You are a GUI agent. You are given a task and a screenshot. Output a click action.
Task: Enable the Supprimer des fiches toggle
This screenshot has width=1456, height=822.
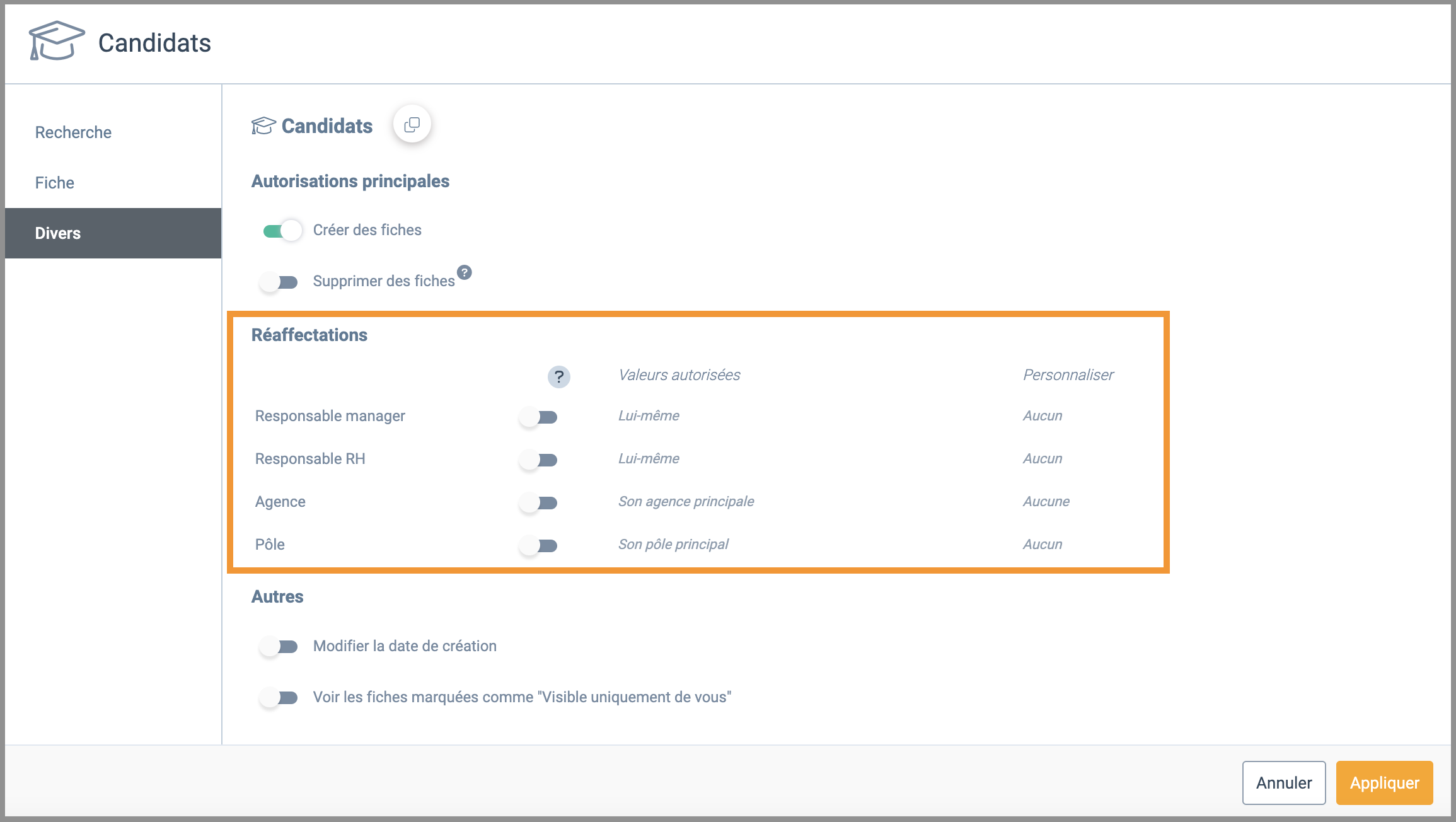(x=279, y=282)
